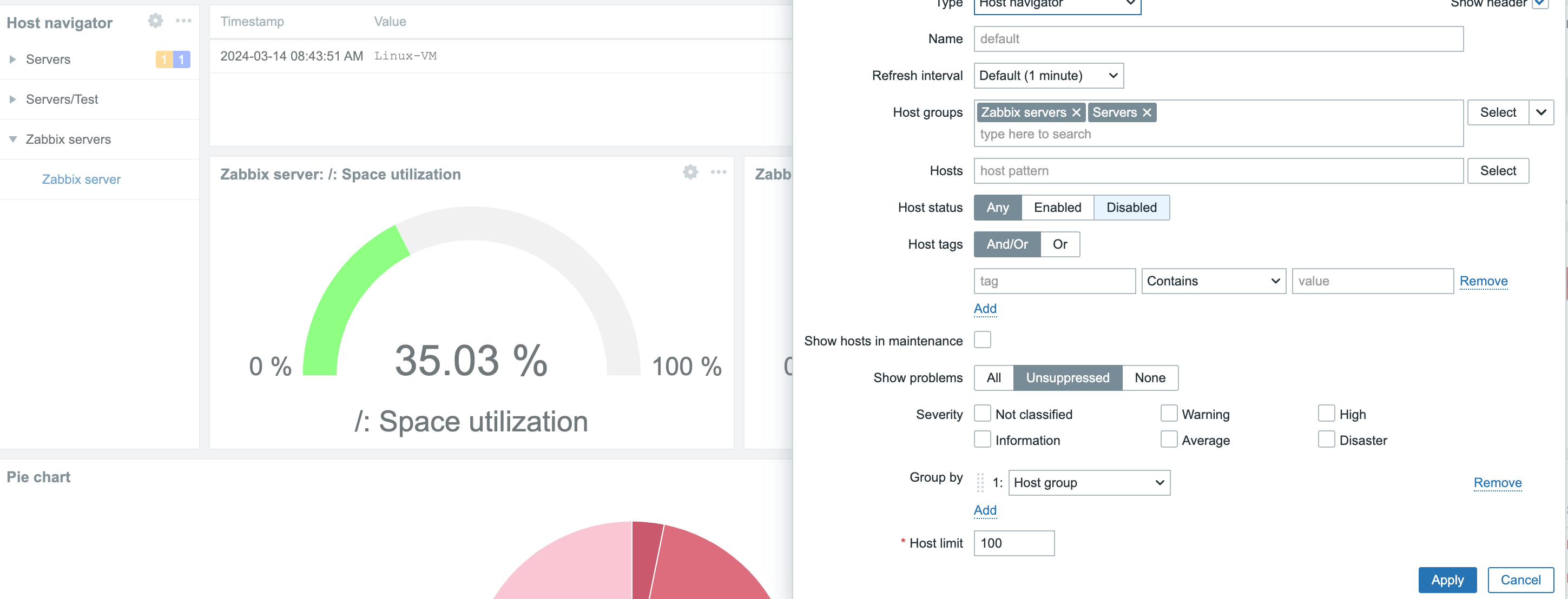The image size is (1568, 599).
Task: Open Space utilization widget three-dots menu
Action: click(x=719, y=172)
